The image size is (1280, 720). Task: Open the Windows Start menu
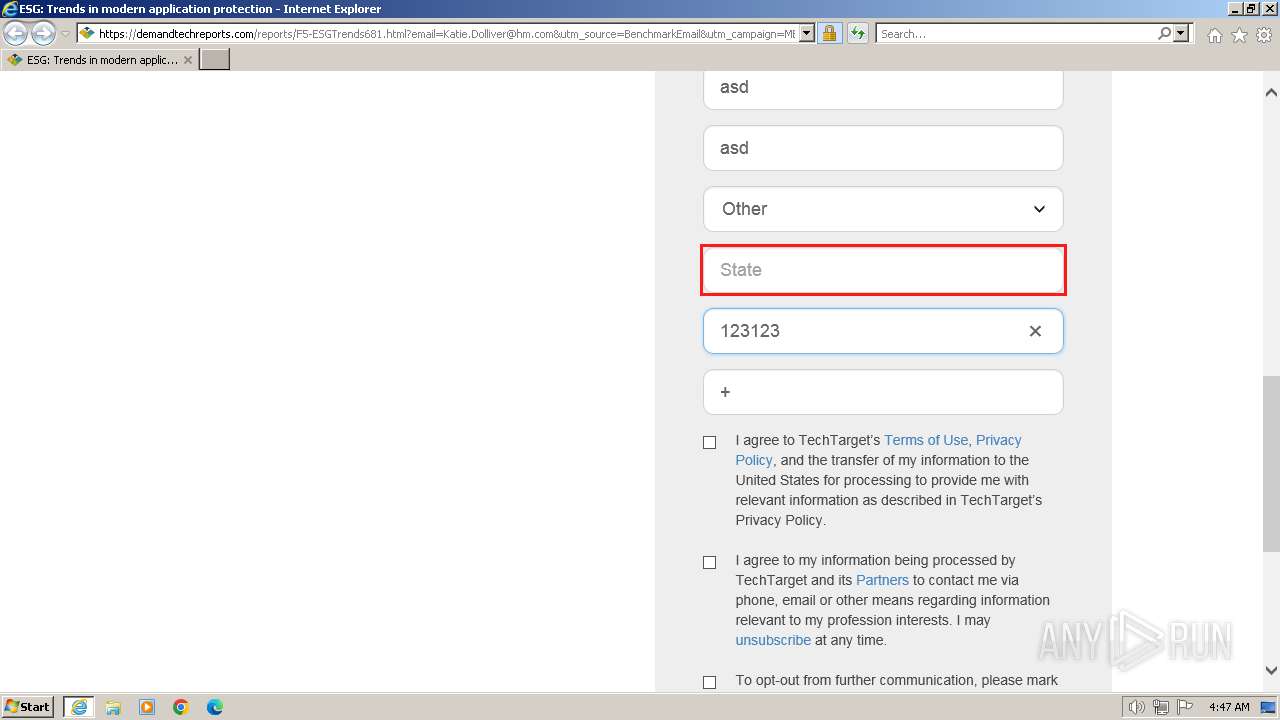coord(28,707)
